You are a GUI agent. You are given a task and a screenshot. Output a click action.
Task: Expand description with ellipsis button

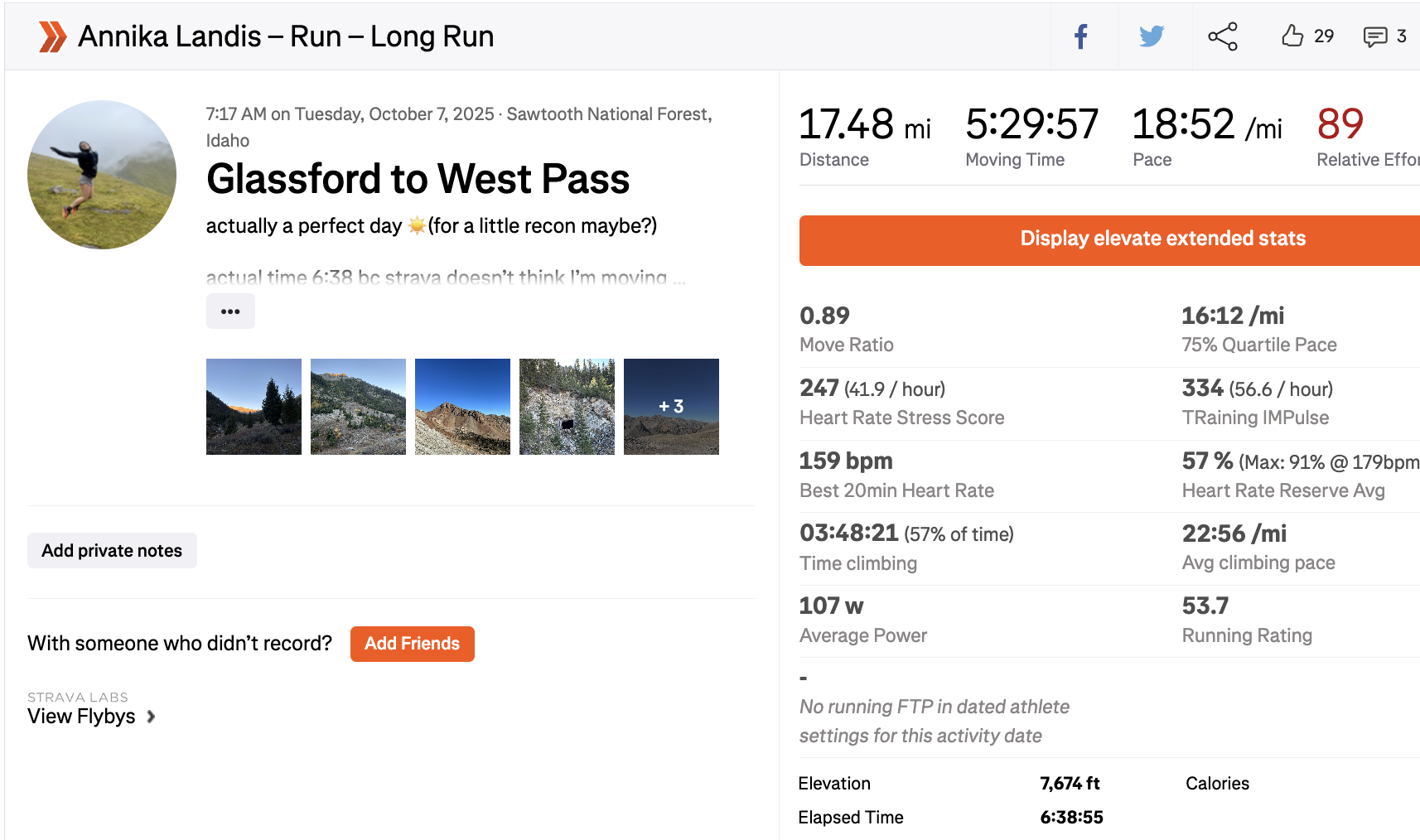[x=230, y=312]
